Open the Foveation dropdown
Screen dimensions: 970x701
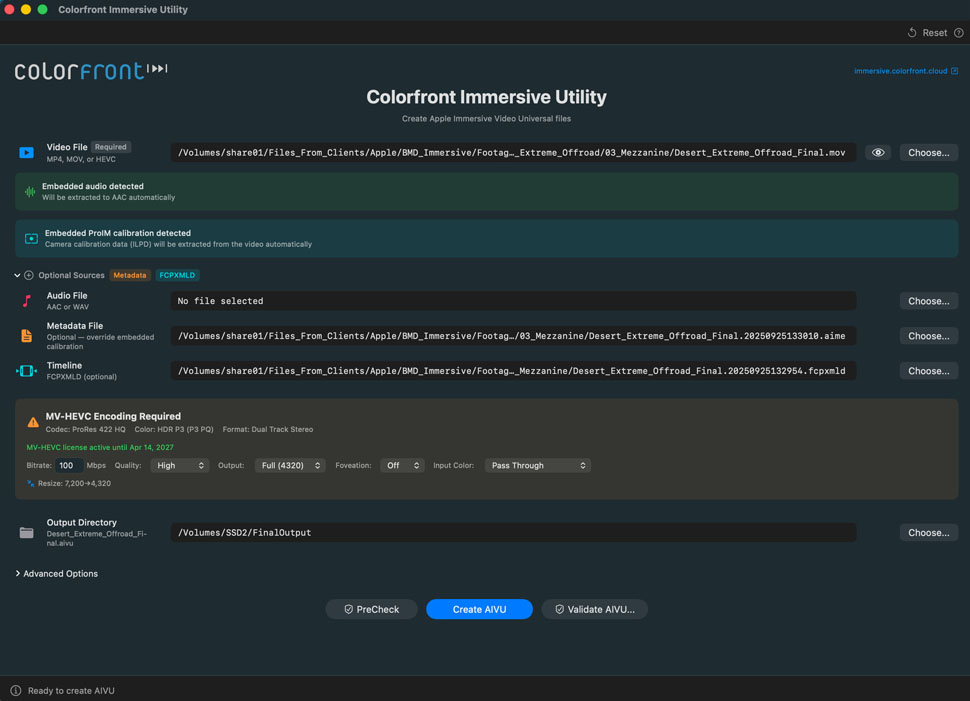tap(402, 466)
